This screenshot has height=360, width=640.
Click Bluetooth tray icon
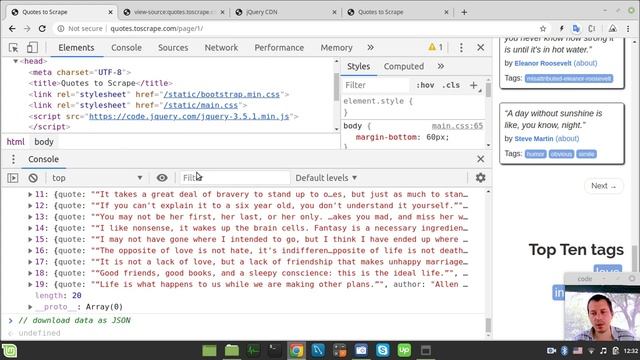coord(564,351)
